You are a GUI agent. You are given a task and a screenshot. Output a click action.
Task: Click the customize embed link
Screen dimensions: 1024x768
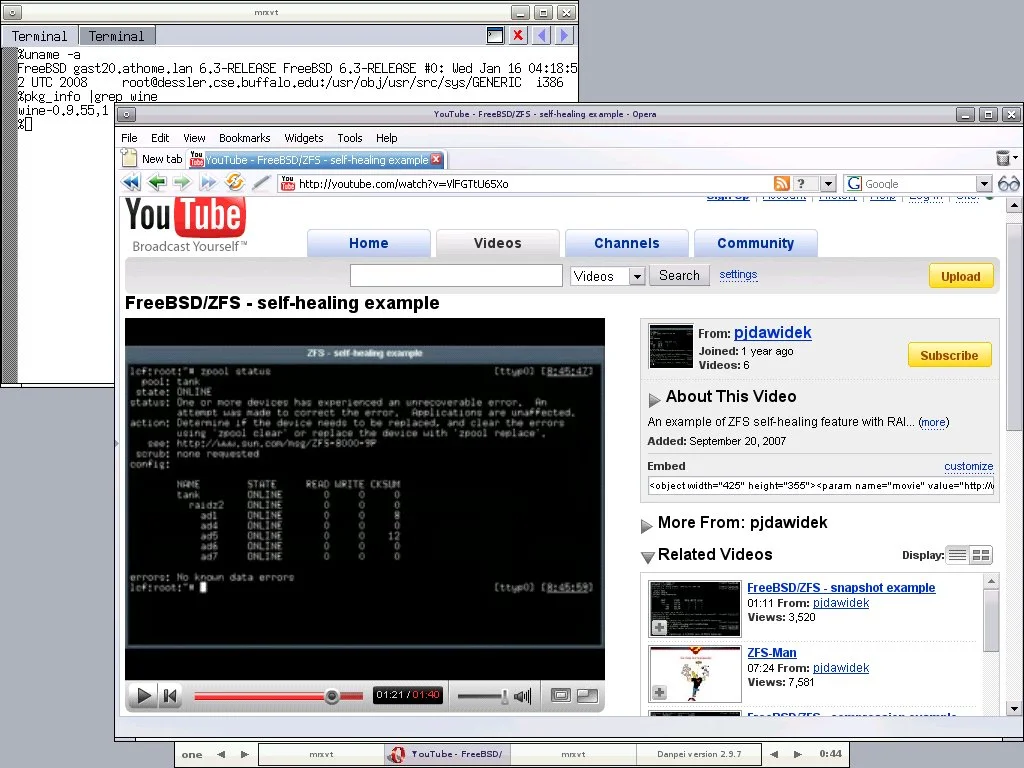click(968, 466)
